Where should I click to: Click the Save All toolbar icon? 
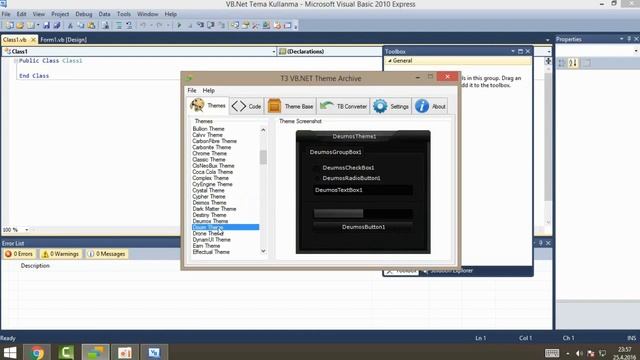(x=57, y=25)
